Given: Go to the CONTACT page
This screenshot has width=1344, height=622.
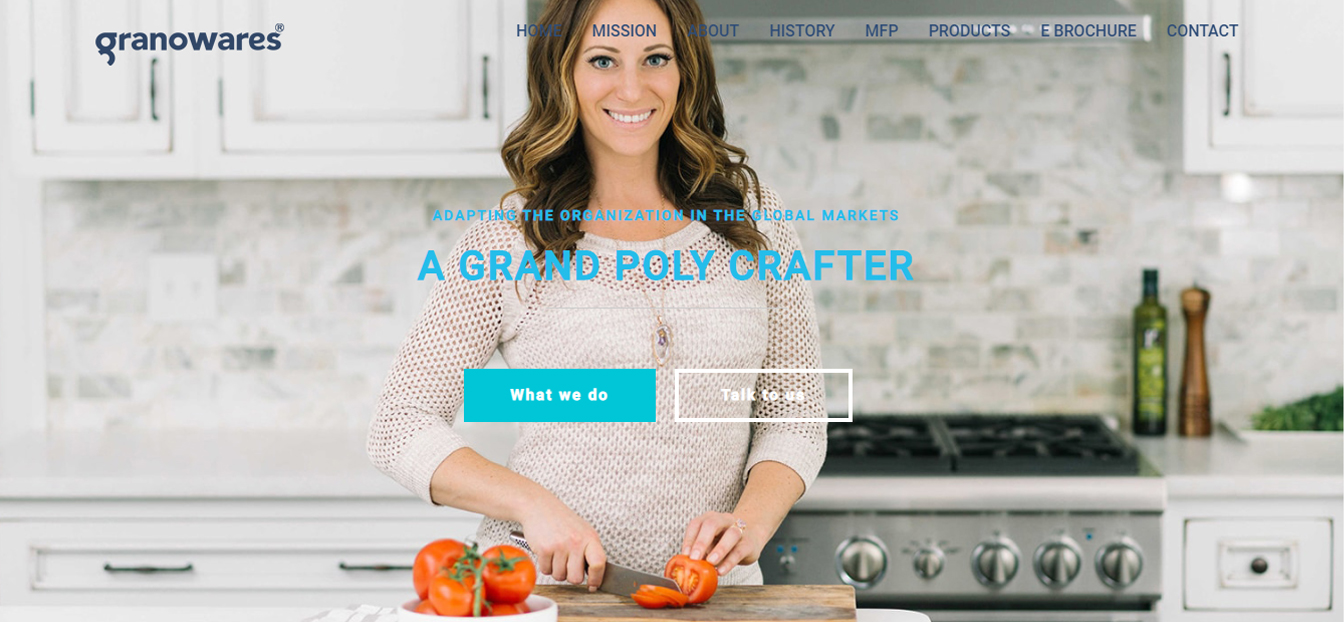Looking at the screenshot, I should pyautogui.click(x=1202, y=31).
